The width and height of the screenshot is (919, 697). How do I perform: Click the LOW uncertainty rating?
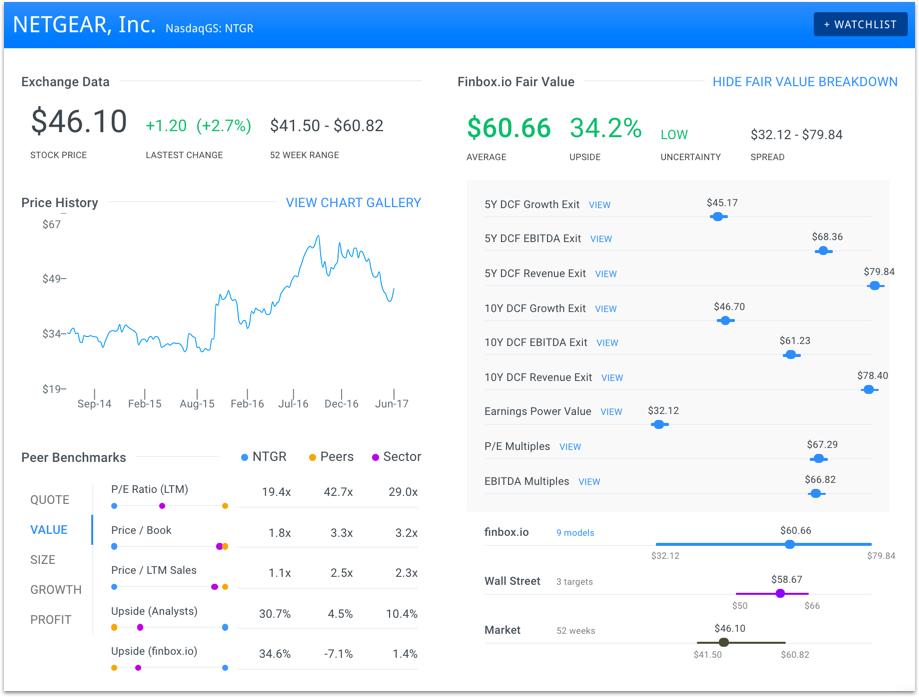(x=674, y=135)
